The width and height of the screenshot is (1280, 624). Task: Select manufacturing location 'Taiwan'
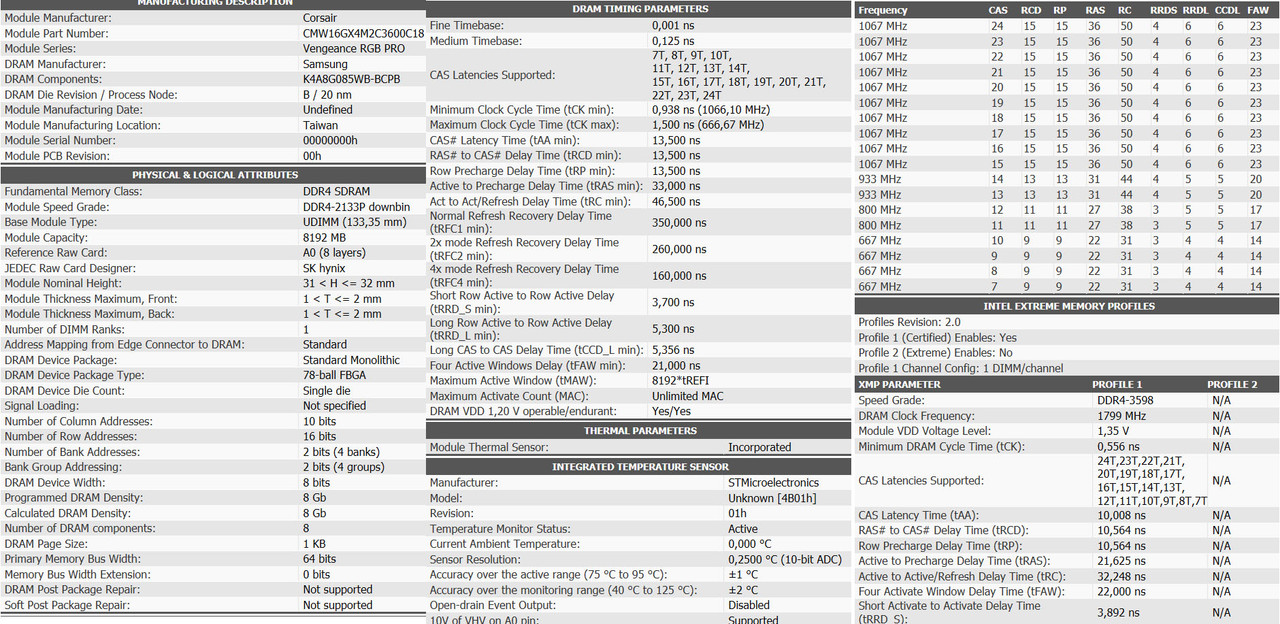point(321,125)
